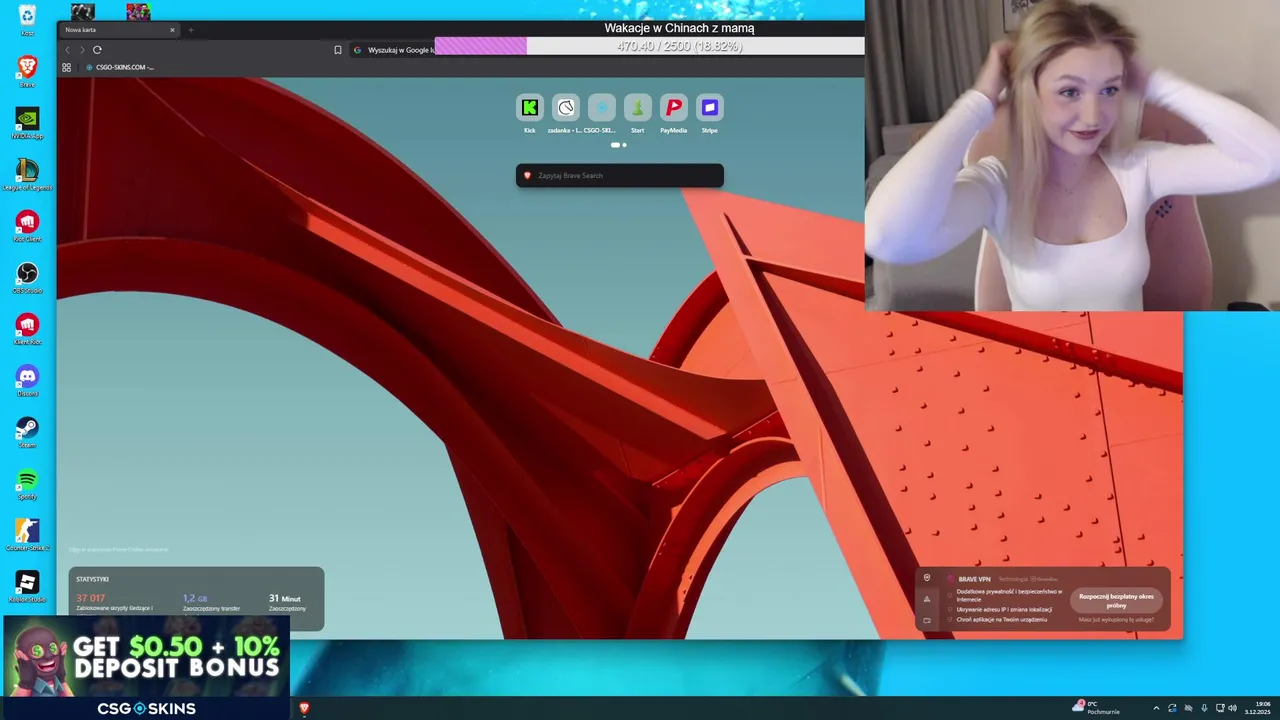This screenshot has width=1280, height=720.
Task: Click the 1,2 GB saved transfer statistic
Action: click(x=195, y=598)
